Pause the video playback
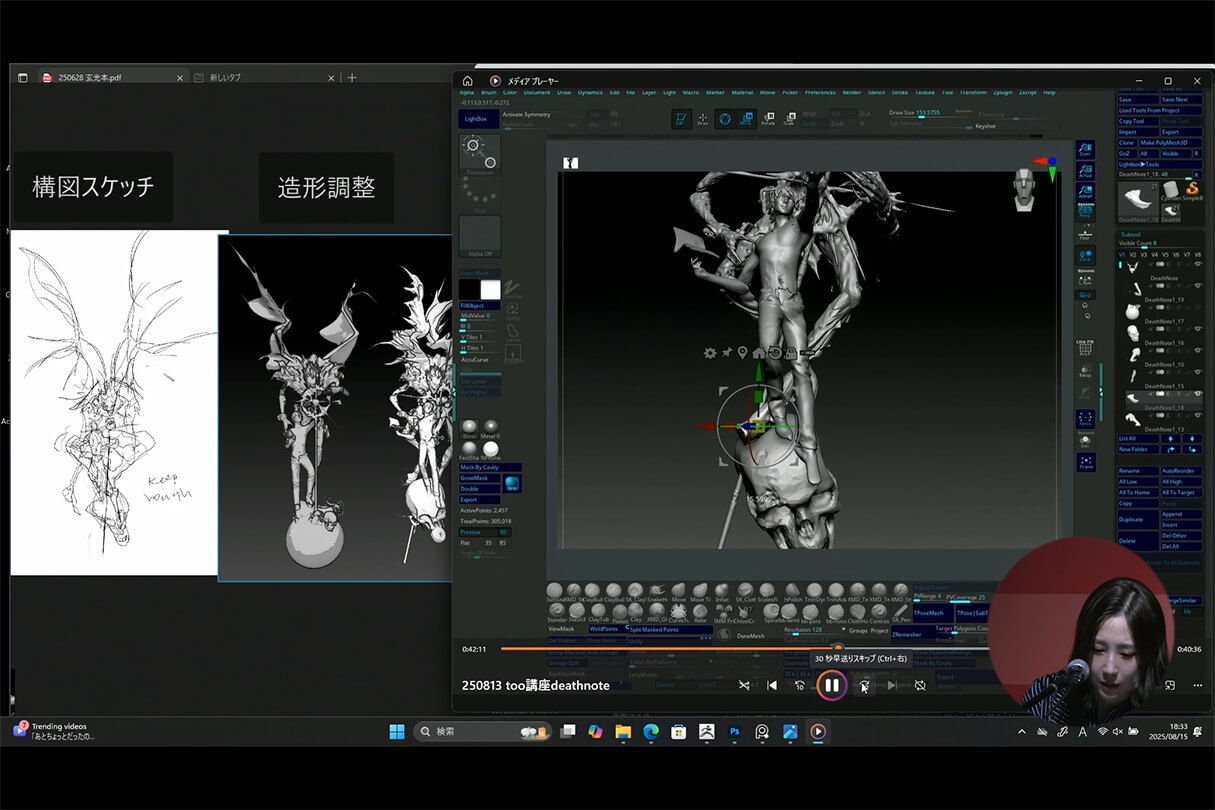The width and height of the screenshot is (1215, 810). click(x=831, y=685)
